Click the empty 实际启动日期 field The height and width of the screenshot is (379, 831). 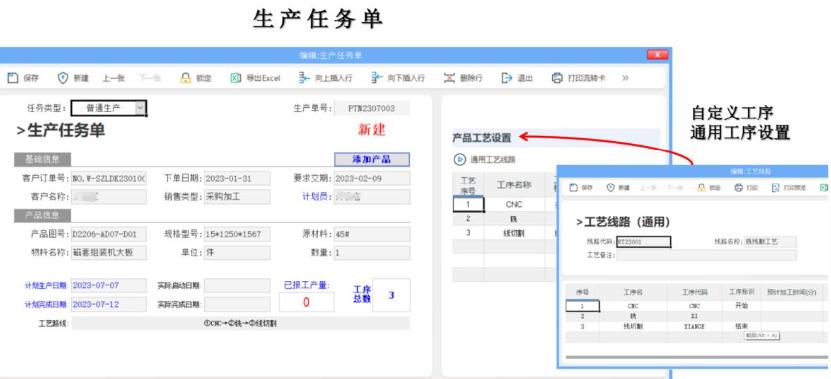237,286
